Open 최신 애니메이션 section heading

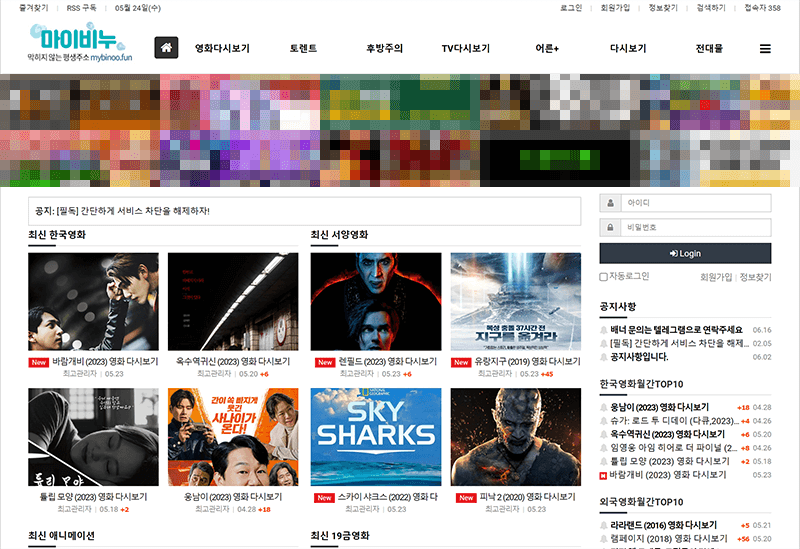tap(61, 536)
